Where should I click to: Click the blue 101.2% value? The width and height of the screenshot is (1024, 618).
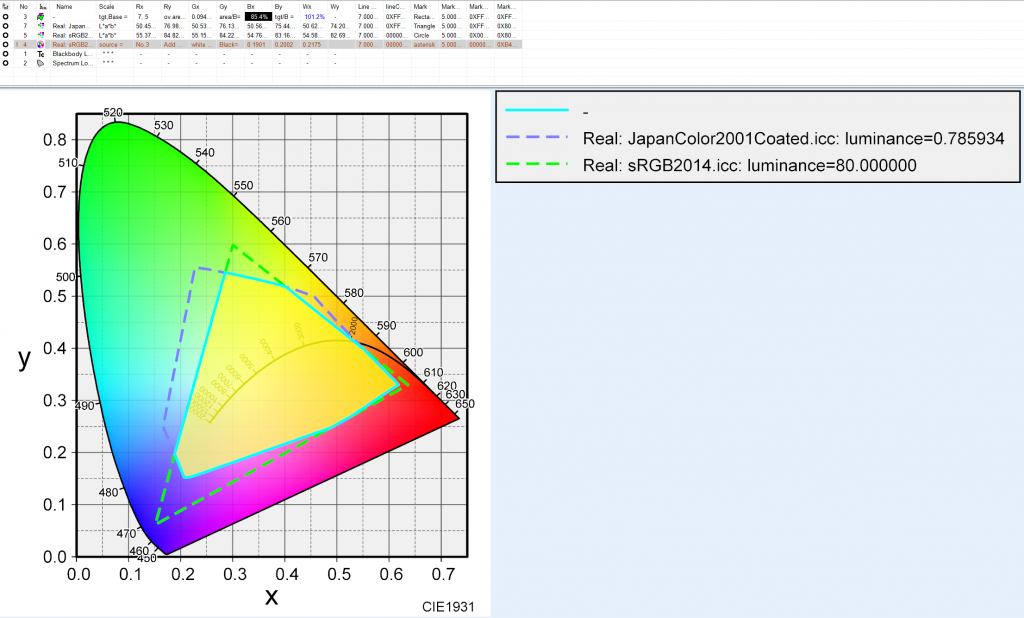coord(314,16)
